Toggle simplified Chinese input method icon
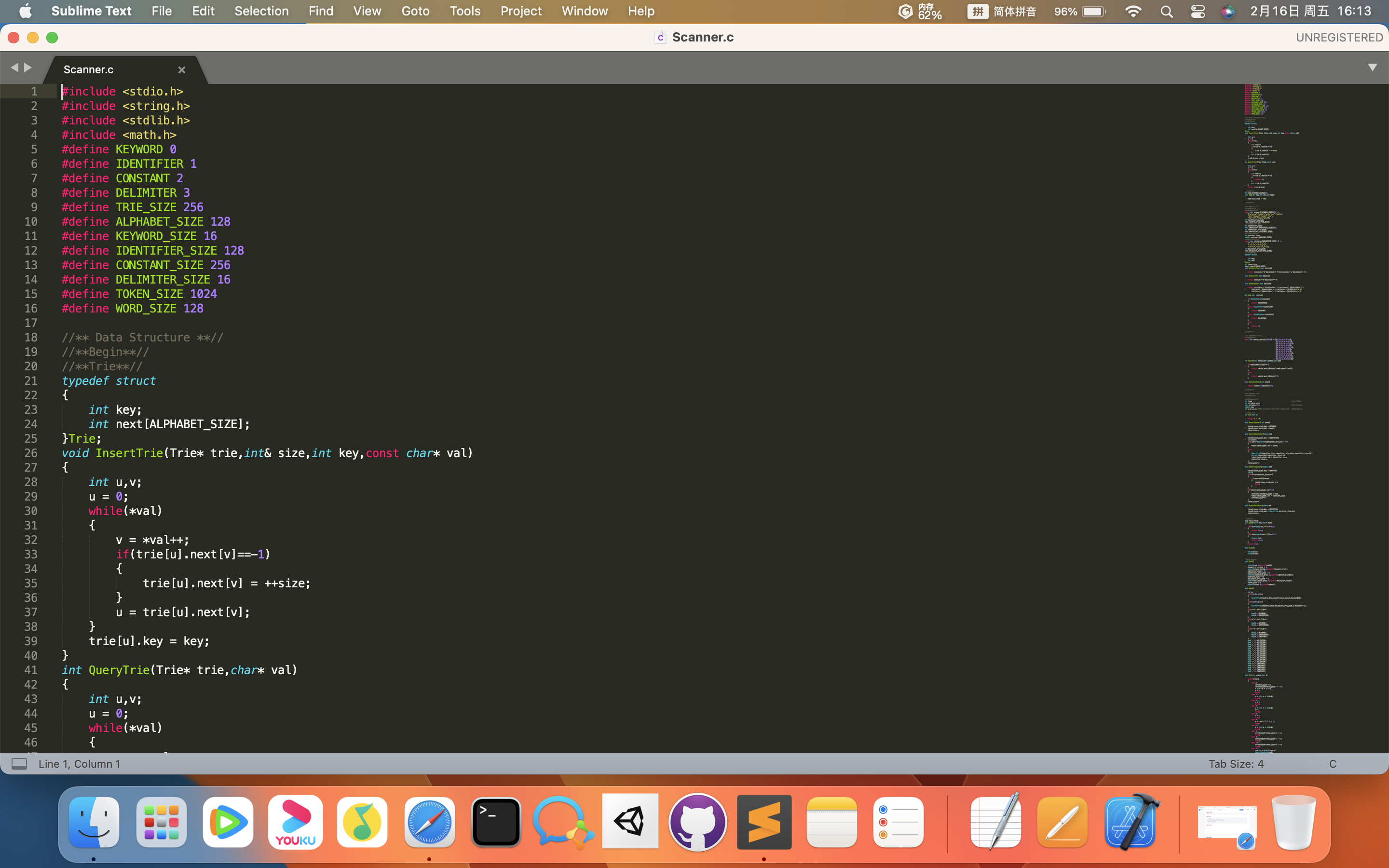 (x=976, y=12)
